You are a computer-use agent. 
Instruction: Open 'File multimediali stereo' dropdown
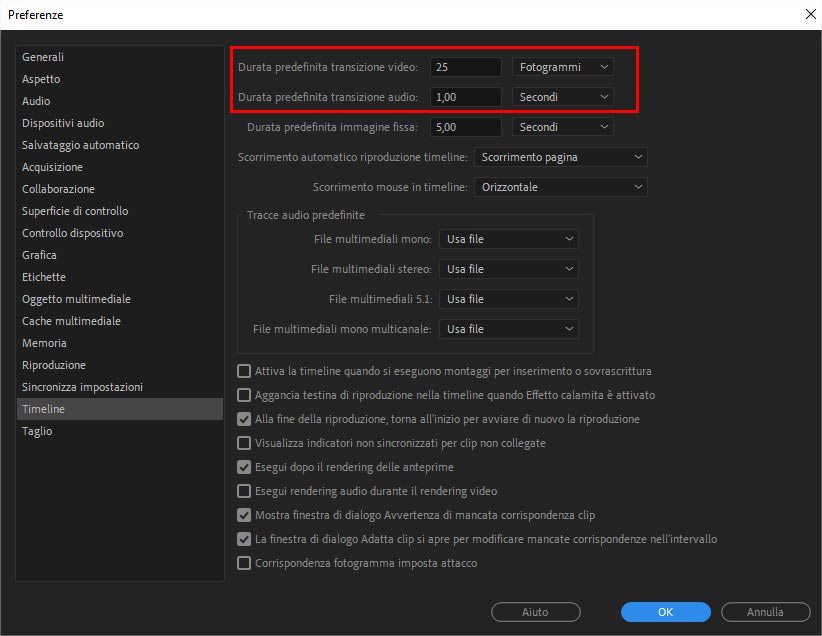click(x=509, y=269)
